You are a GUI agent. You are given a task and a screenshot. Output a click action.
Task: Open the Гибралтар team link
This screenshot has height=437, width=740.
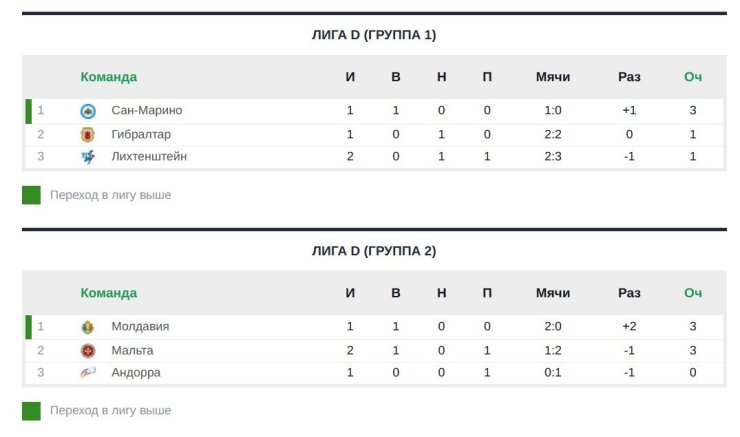[141, 134]
